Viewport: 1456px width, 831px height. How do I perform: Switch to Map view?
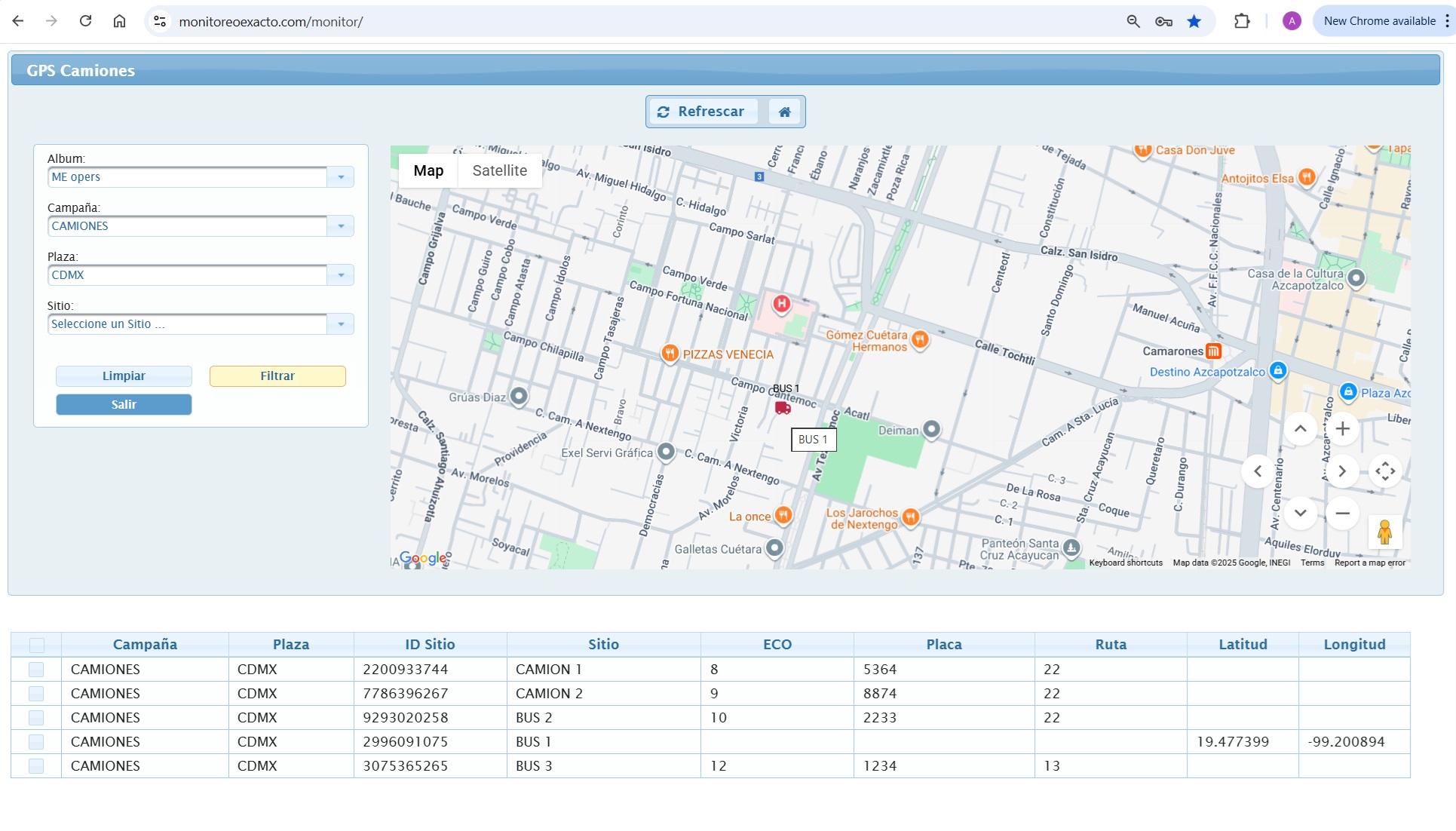[428, 170]
